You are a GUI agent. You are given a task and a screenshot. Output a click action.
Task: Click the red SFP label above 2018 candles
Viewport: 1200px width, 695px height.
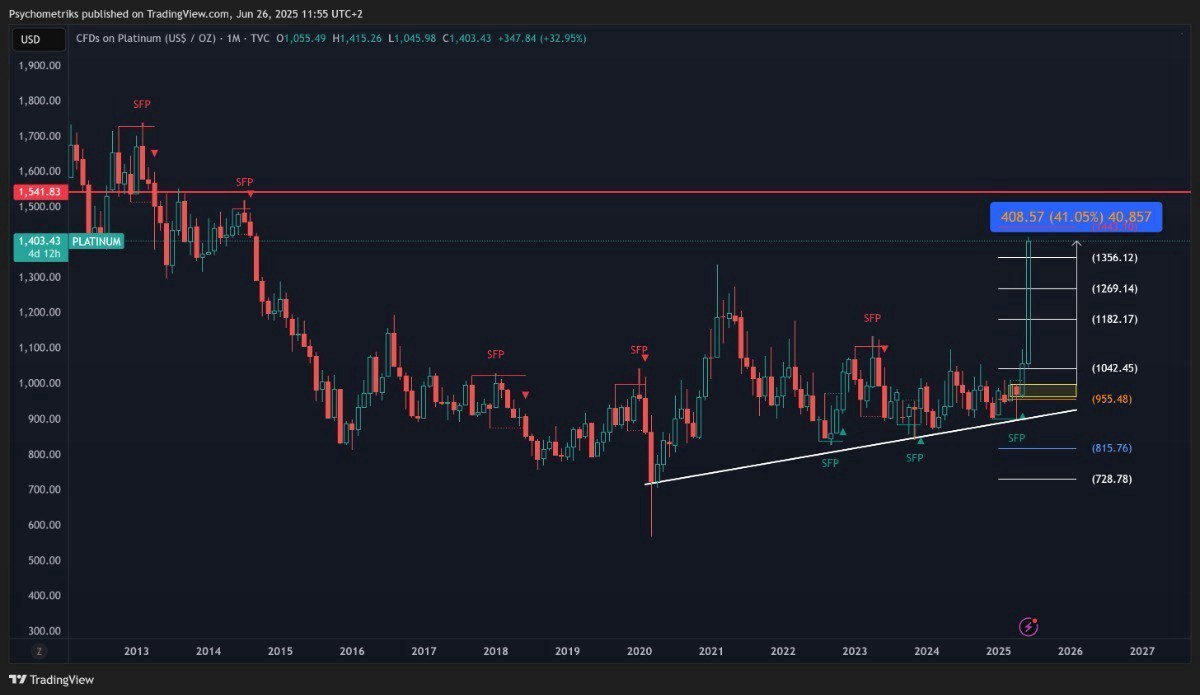[496, 354]
